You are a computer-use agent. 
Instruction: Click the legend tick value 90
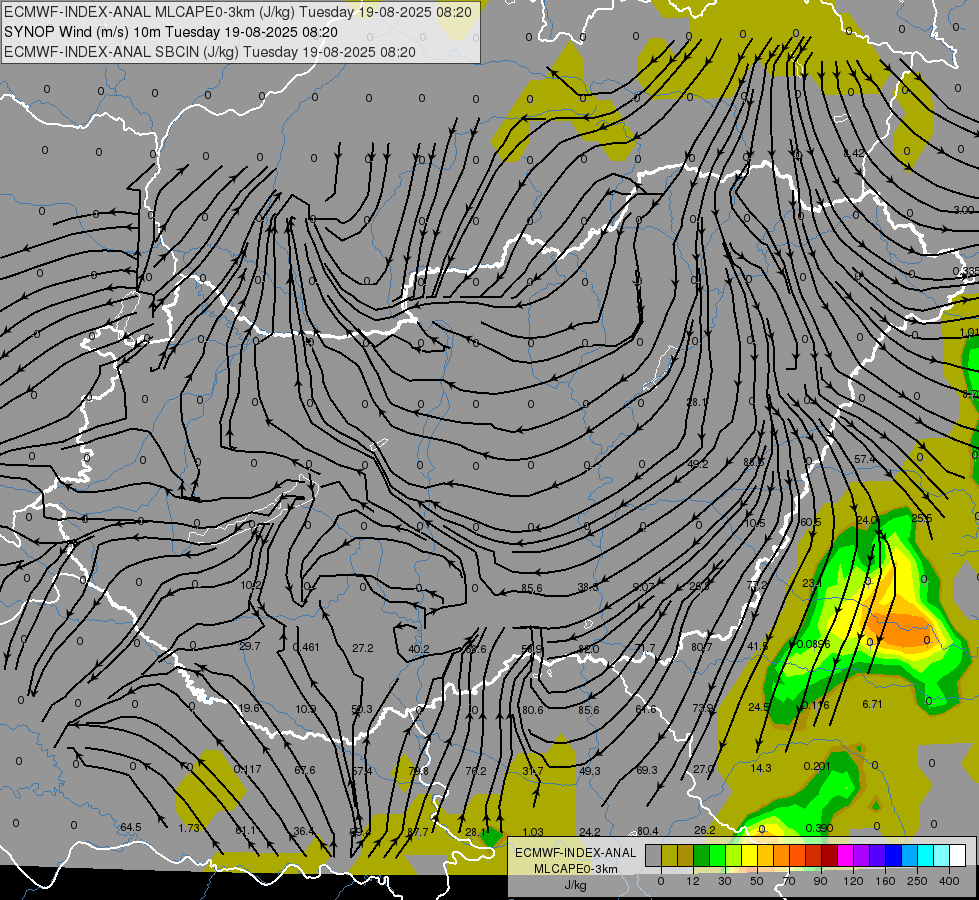[x=820, y=881]
